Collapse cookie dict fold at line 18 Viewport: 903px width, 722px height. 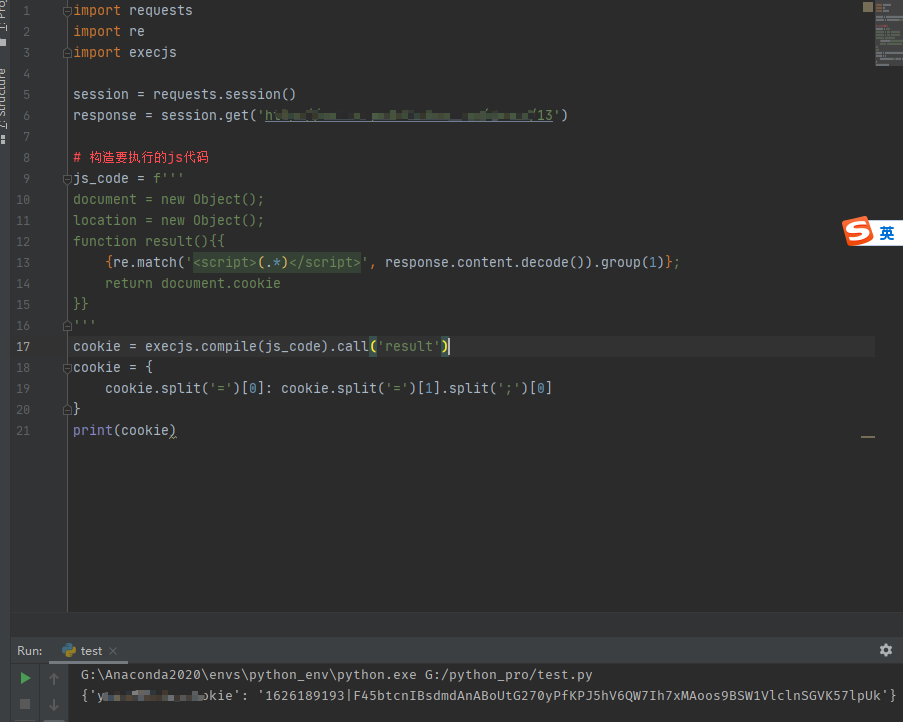(67, 368)
